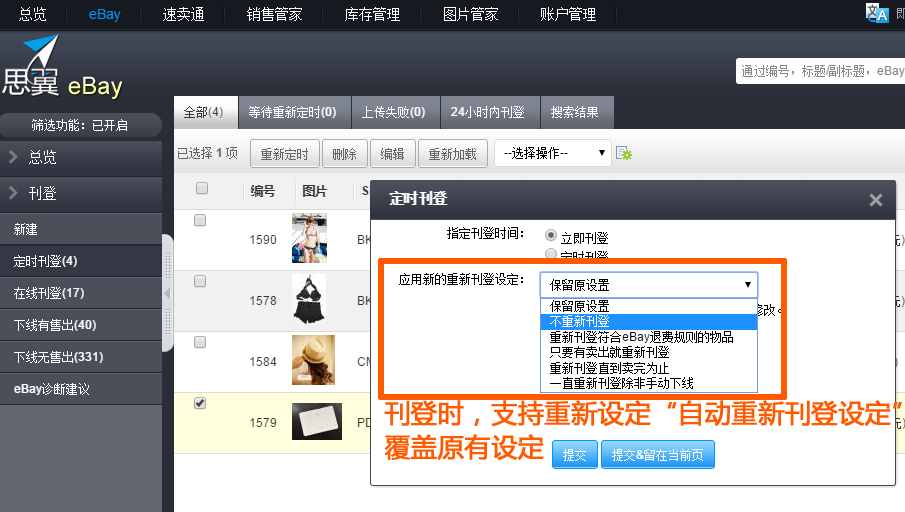Choose 不重新刊登 option in list
Viewport: 905px width, 512px height.
point(649,322)
